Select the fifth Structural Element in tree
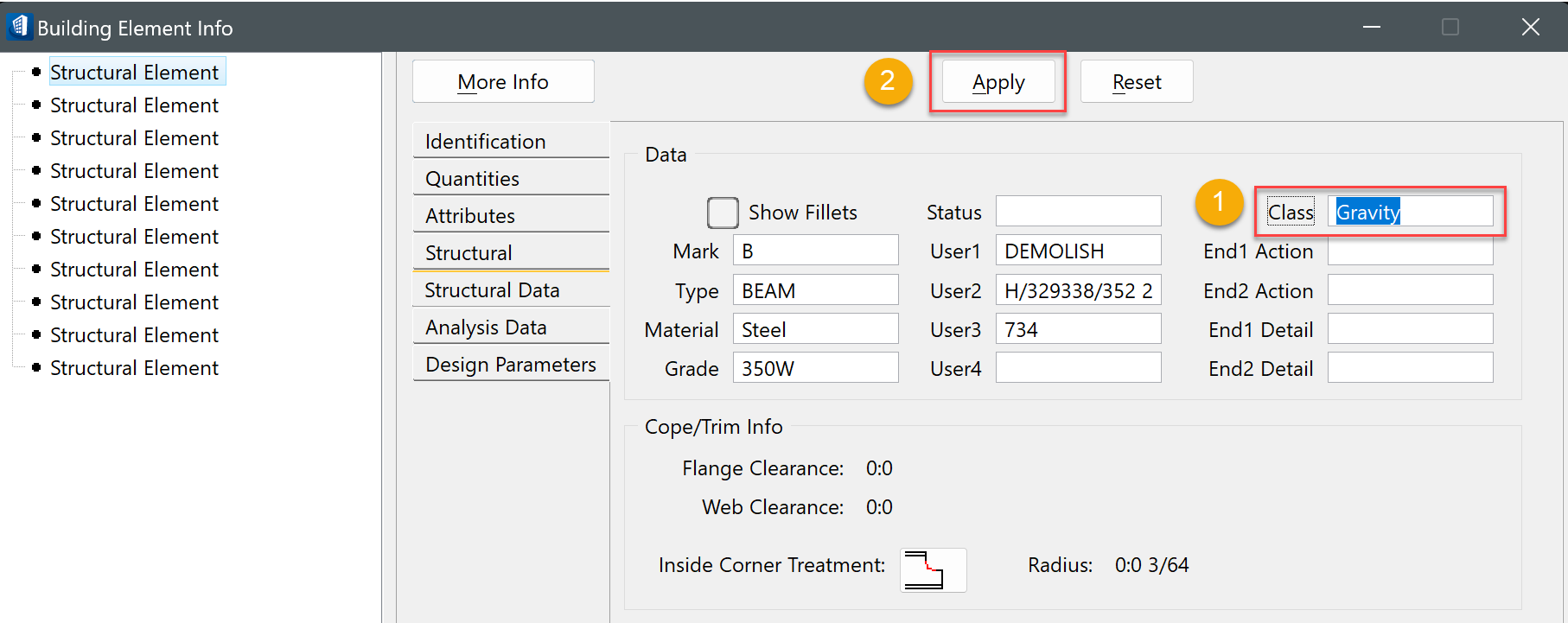The image size is (1568, 623). [x=134, y=203]
